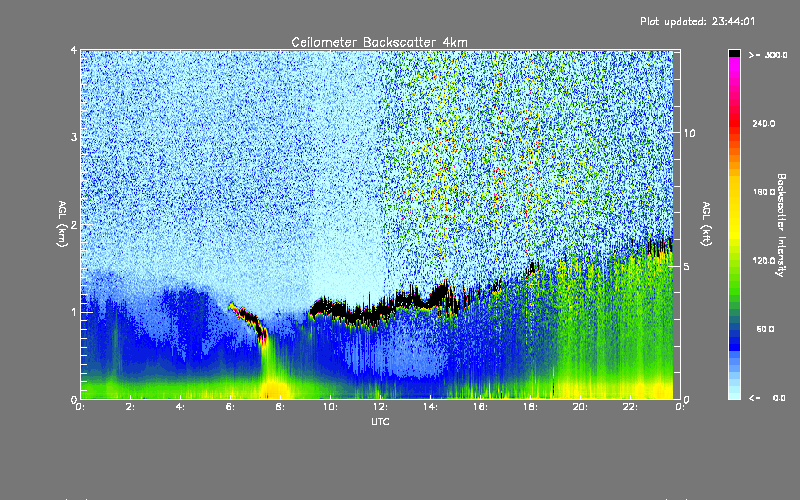Click the dark blue region of the colorbar
The image size is (800, 500).
tap(734, 338)
